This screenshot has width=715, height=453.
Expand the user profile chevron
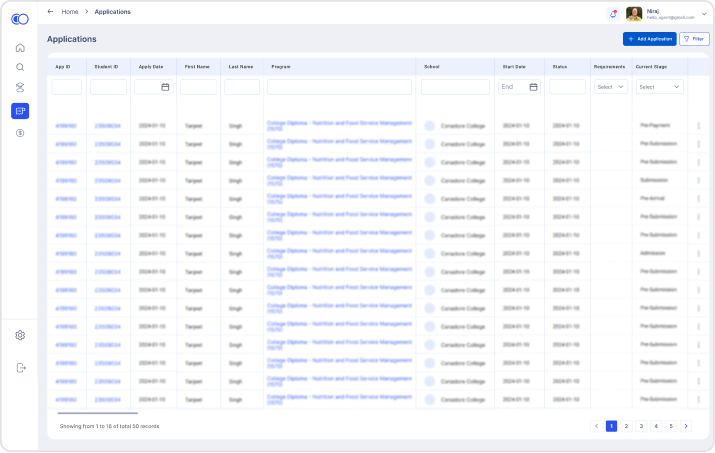[704, 14]
